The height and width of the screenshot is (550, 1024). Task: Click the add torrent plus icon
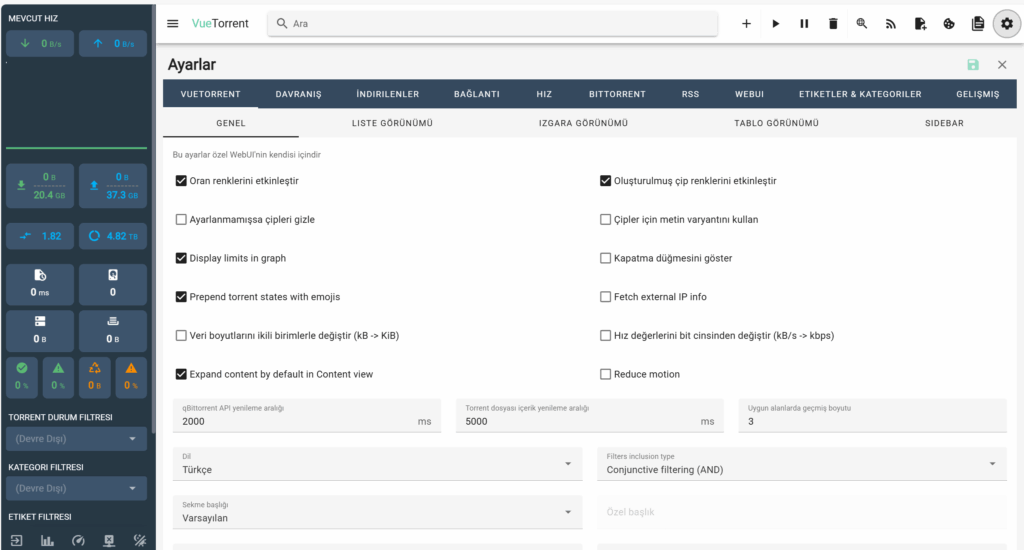[746, 24]
